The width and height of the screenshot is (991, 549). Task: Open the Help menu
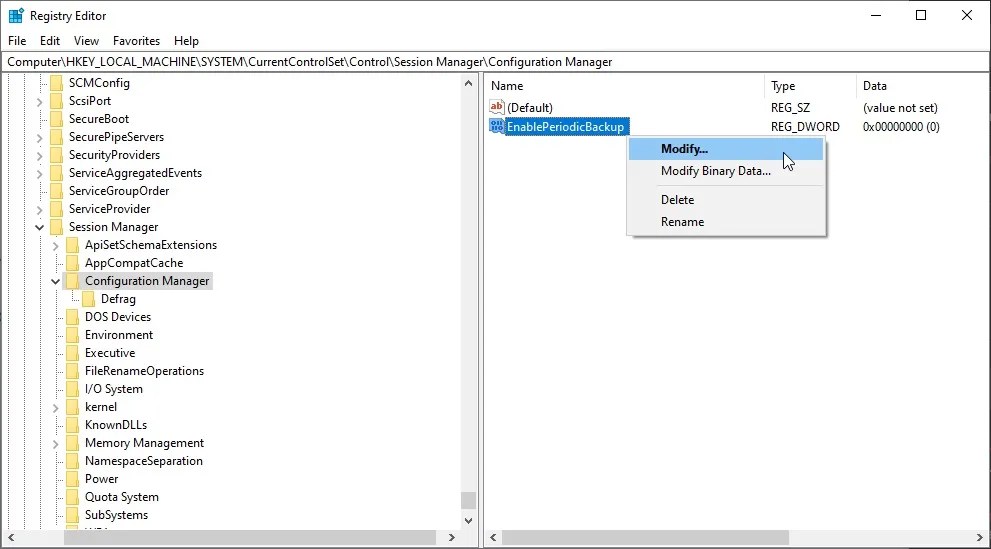[x=186, y=40]
